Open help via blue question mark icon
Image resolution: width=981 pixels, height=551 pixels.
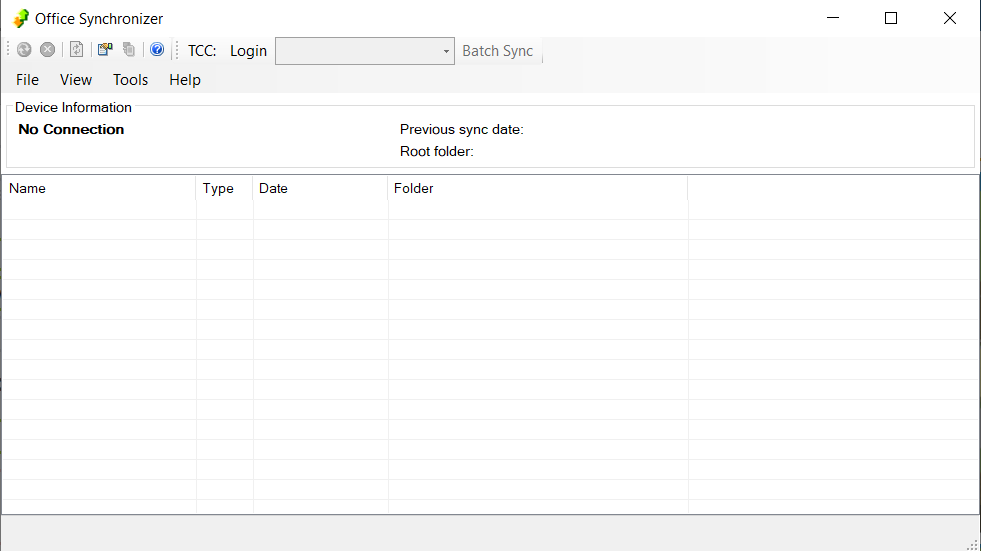click(157, 49)
